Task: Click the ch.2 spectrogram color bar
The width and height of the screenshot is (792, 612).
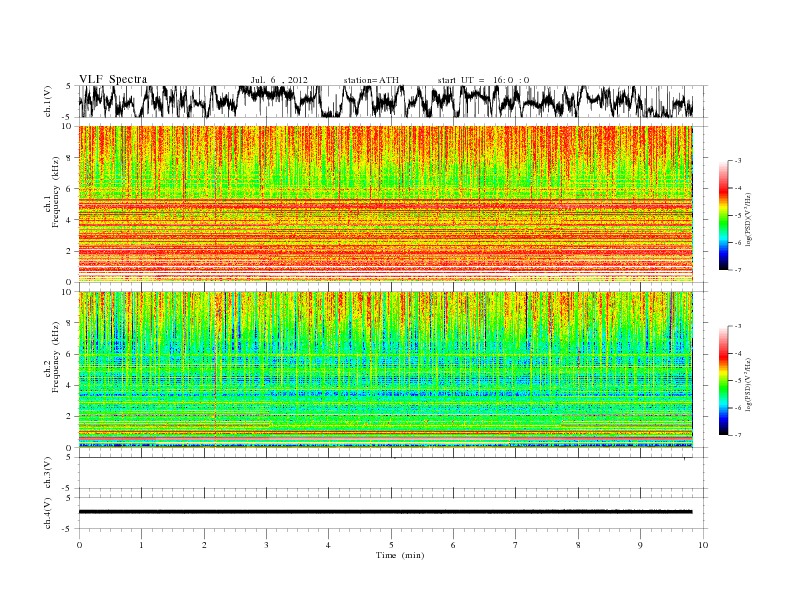Action: point(724,380)
